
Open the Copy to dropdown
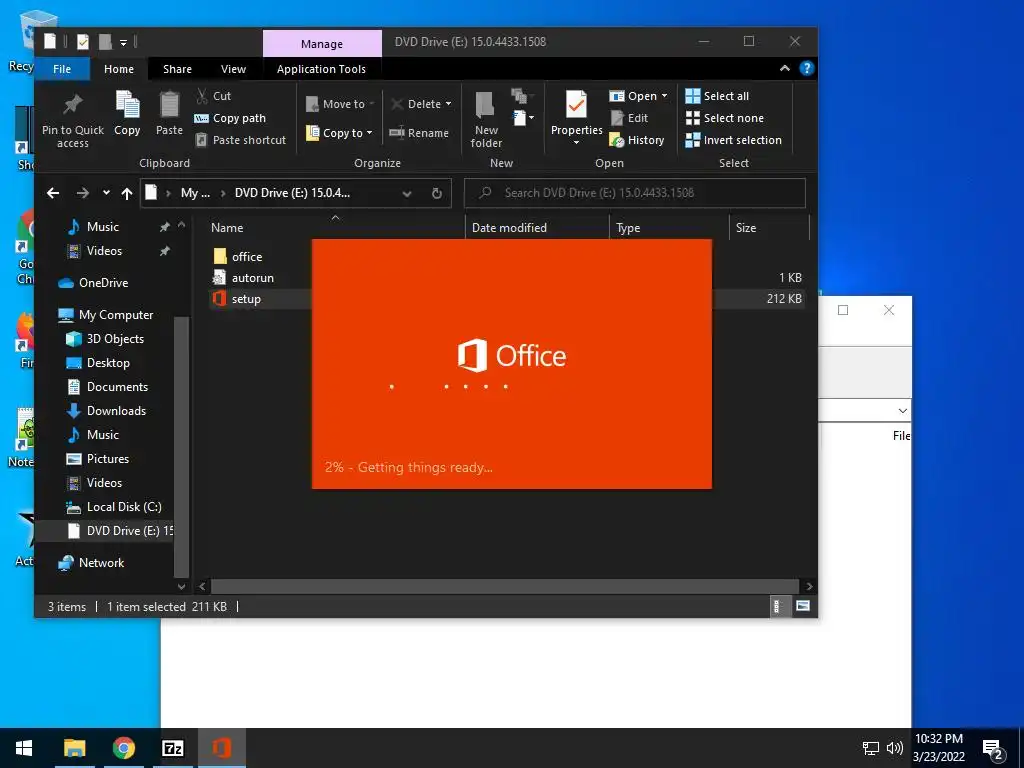[x=340, y=133]
